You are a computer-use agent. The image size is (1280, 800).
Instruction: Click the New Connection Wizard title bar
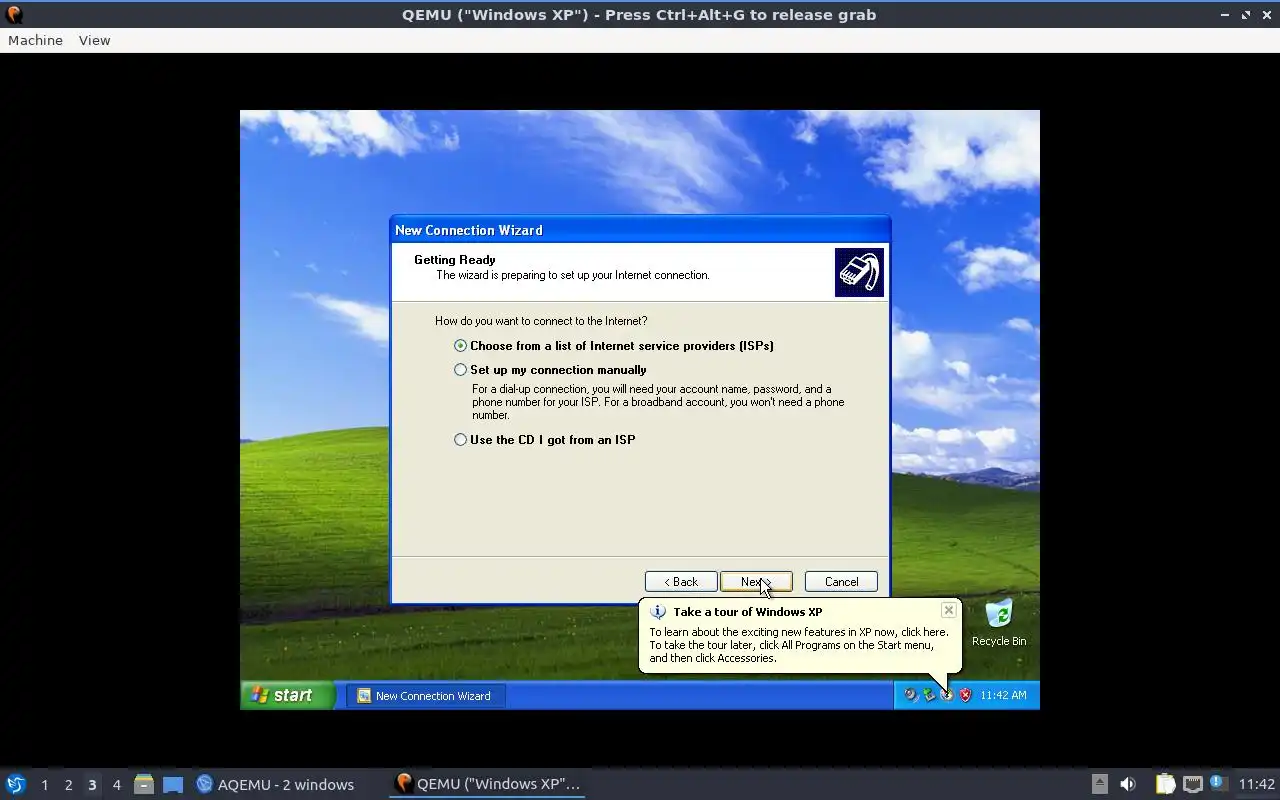click(x=640, y=230)
